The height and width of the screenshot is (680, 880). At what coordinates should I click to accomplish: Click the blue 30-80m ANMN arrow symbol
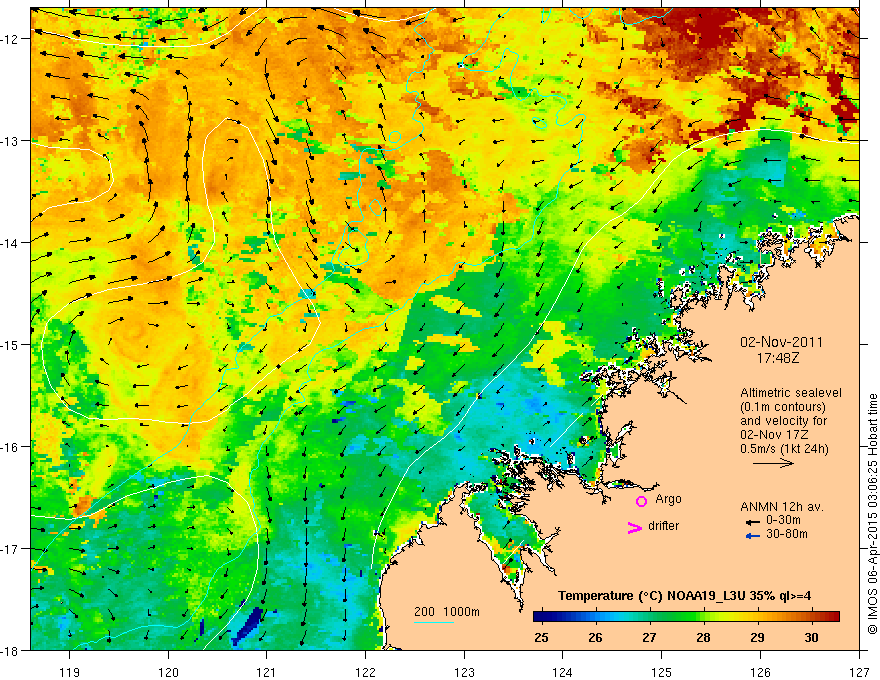pyautogui.click(x=753, y=536)
